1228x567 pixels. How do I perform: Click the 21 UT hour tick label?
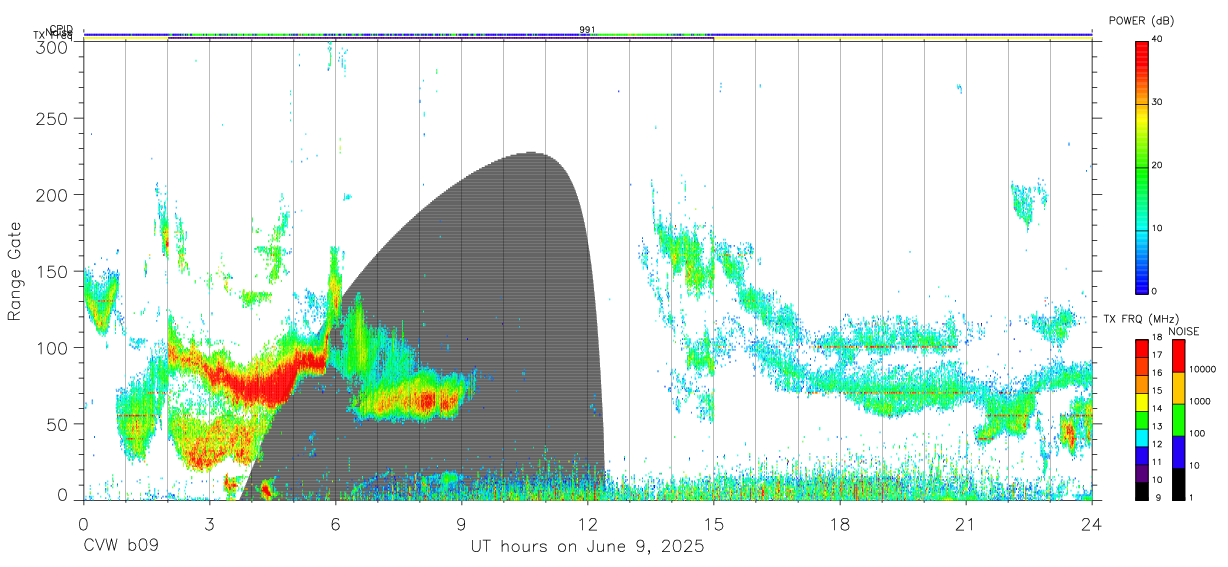click(966, 523)
